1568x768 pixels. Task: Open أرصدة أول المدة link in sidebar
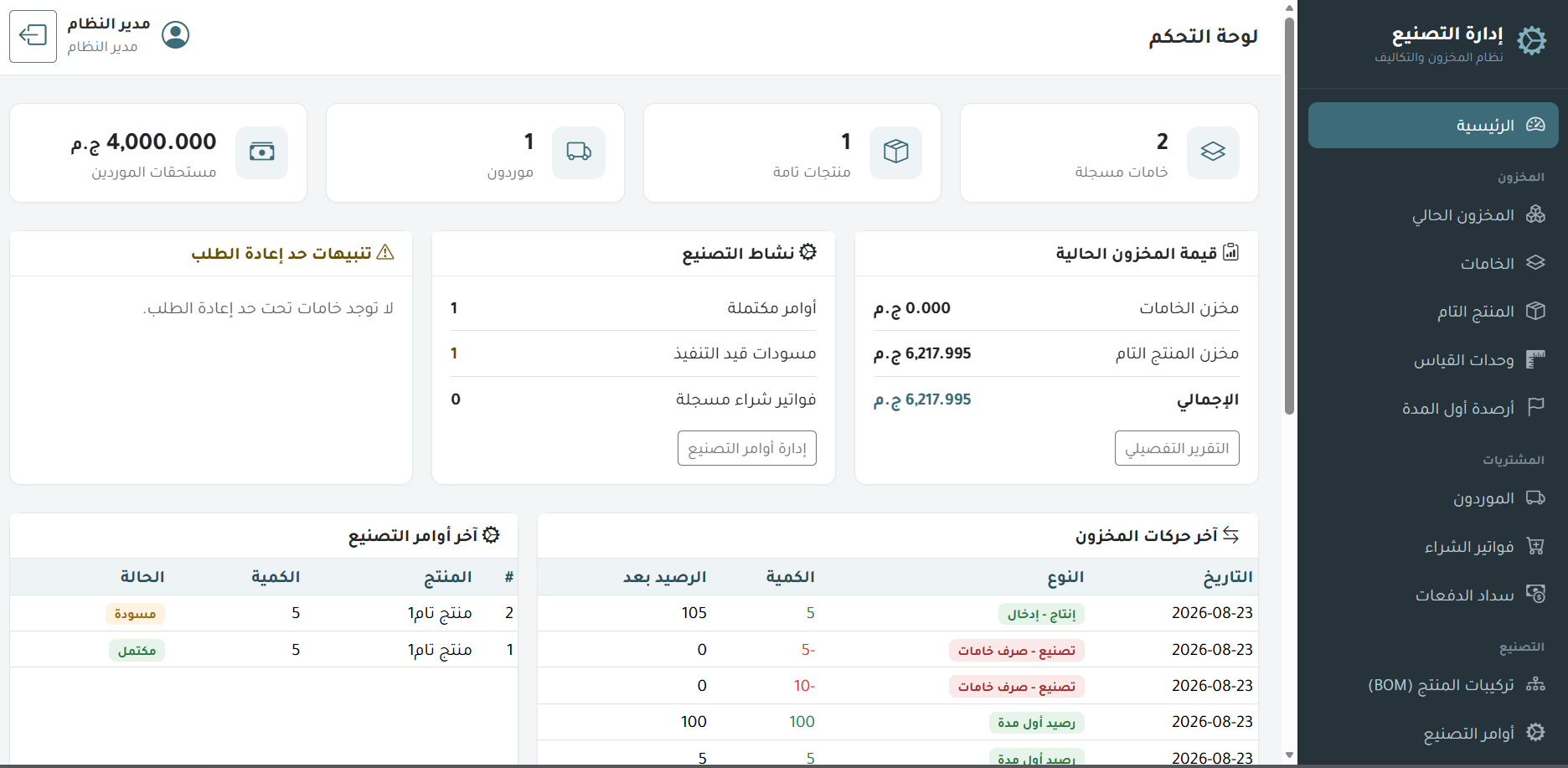1433,407
